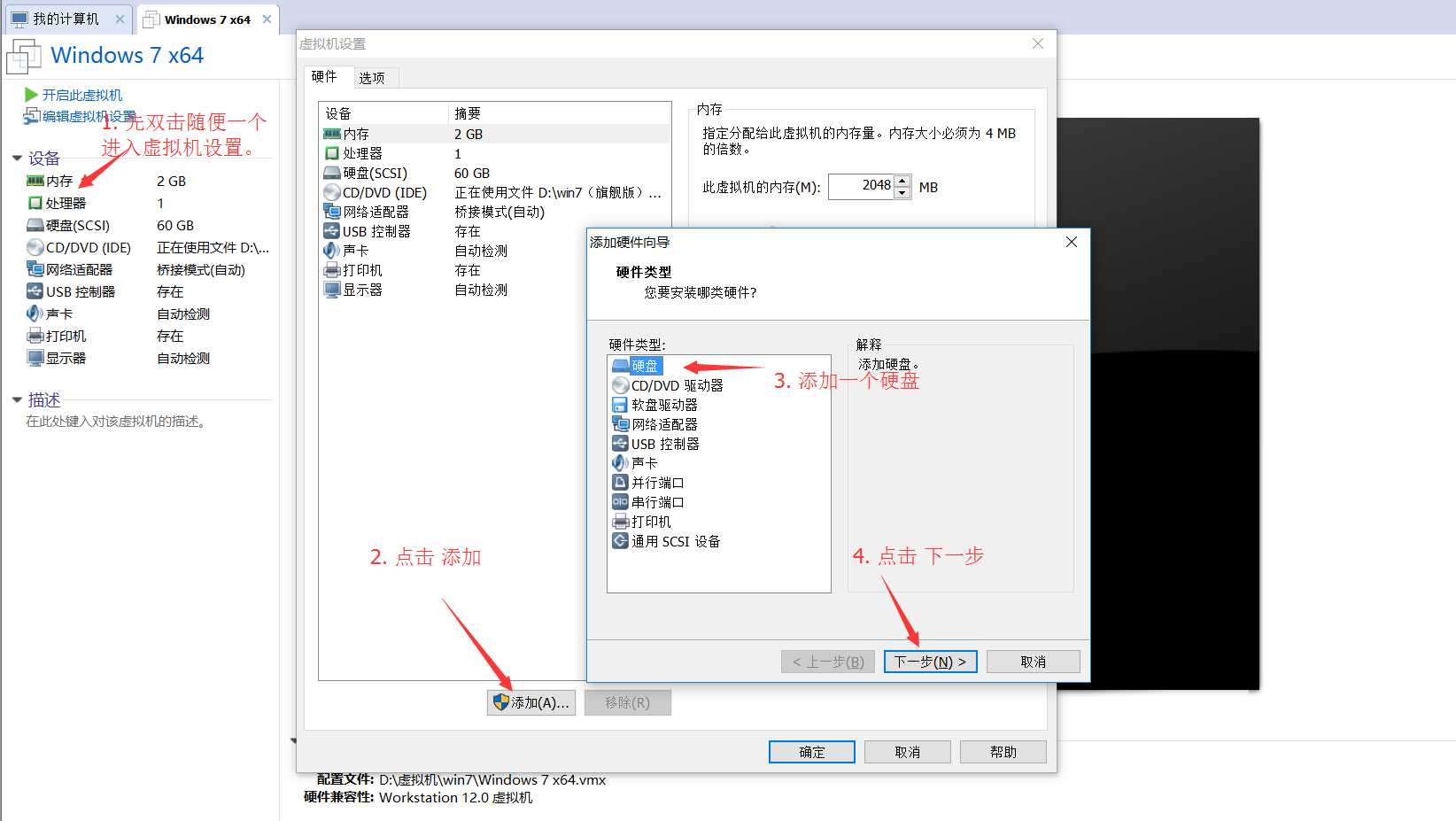1456x821 pixels.
Task: Select floppy drive icon in wizard list
Action: tap(620, 405)
